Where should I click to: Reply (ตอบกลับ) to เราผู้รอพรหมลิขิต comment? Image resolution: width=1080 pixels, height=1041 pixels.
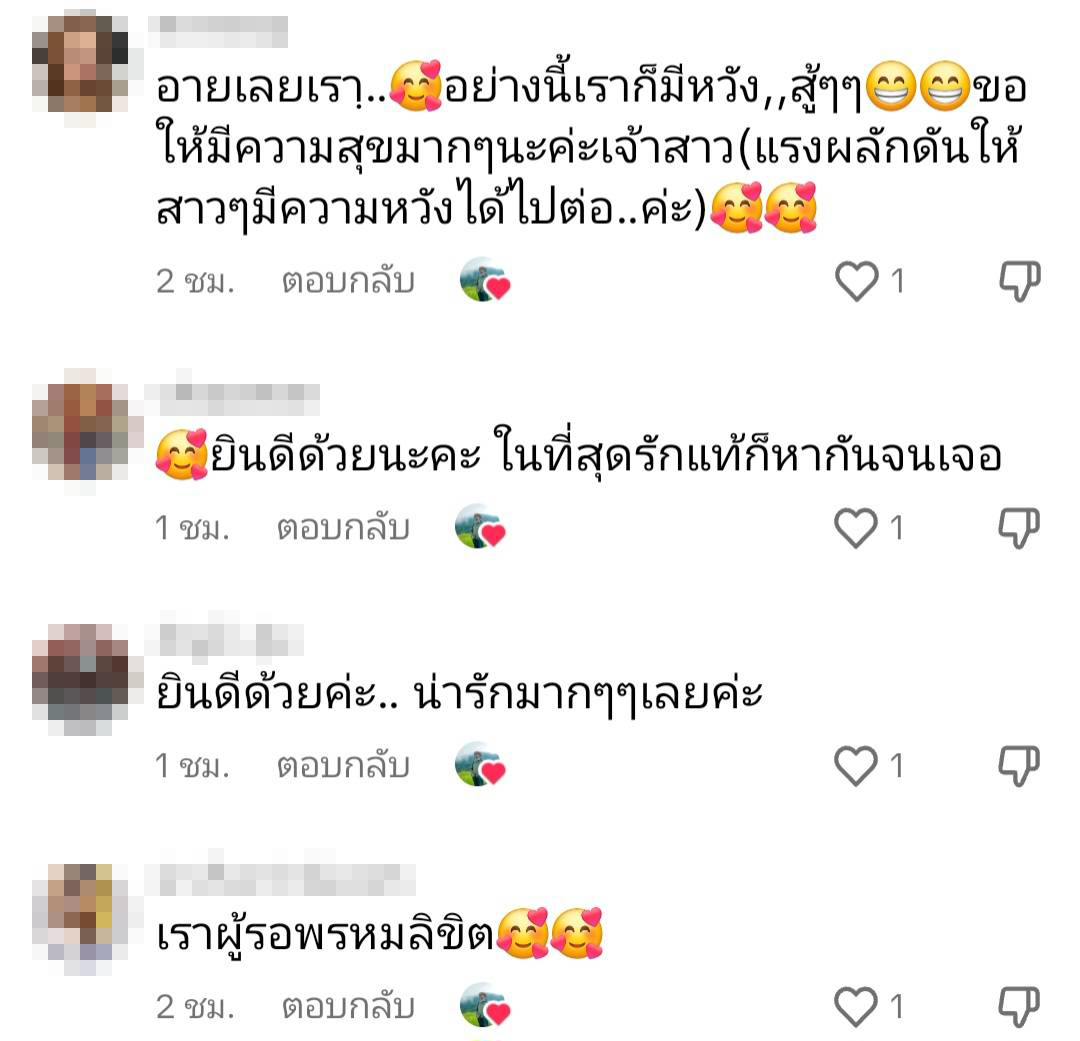pyautogui.click(x=348, y=1007)
